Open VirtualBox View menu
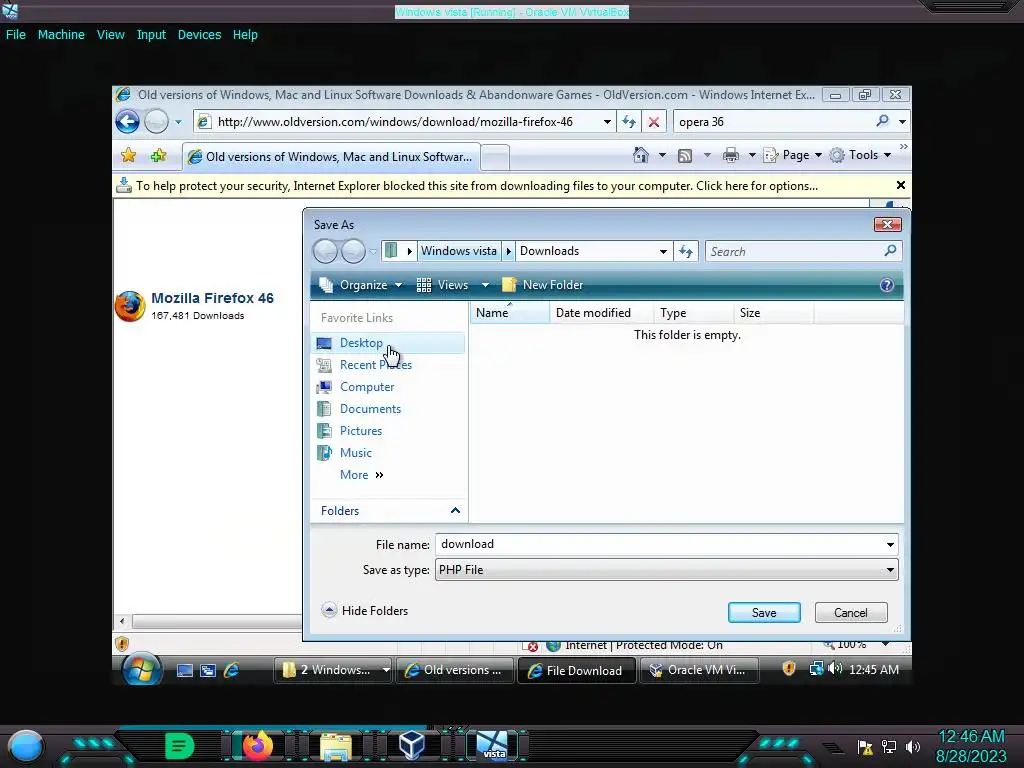The height and width of the screenshot is (768, 1024). pyautogui.click(x=110, y=35)
